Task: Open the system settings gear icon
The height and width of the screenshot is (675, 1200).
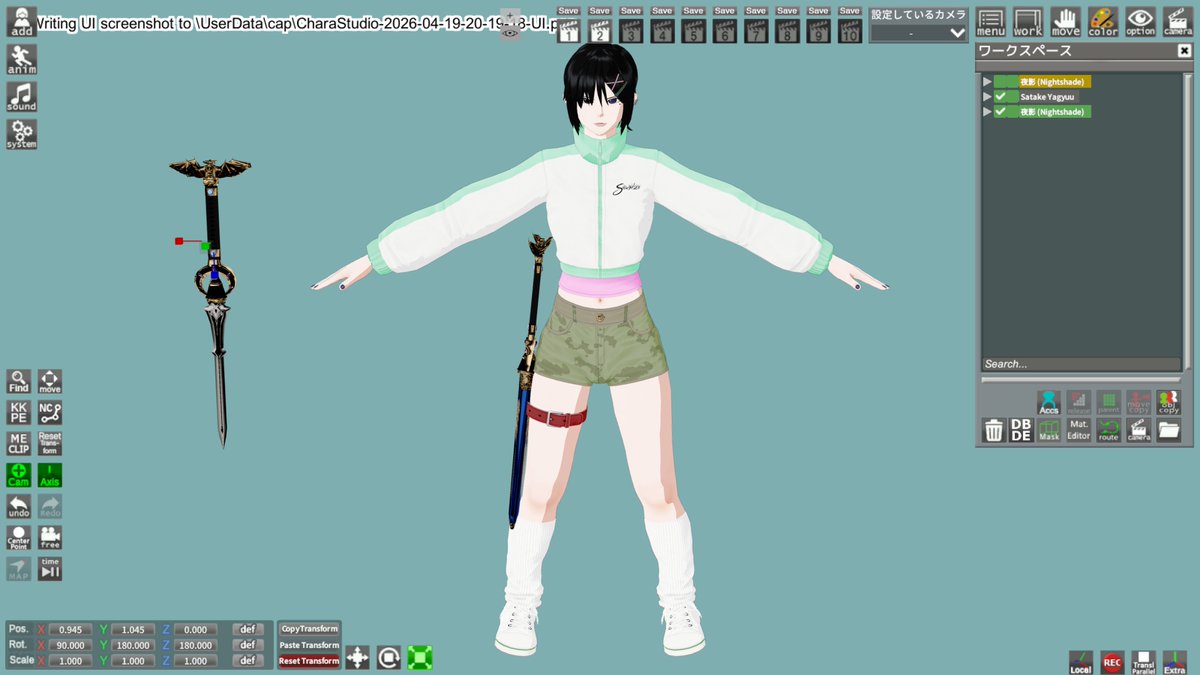Action: coord(21,134)
